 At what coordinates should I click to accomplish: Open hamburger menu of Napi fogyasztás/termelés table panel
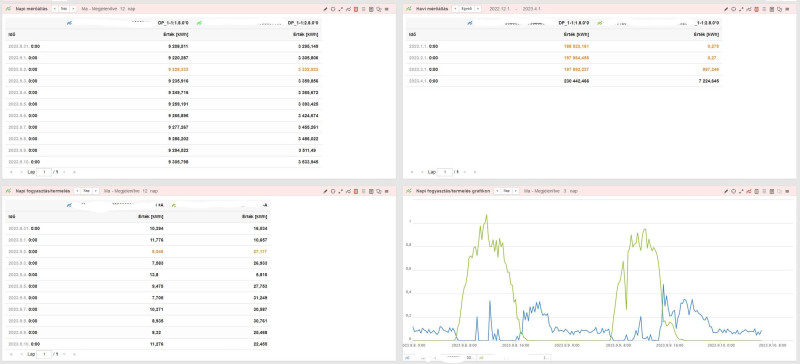click(386, 191)
